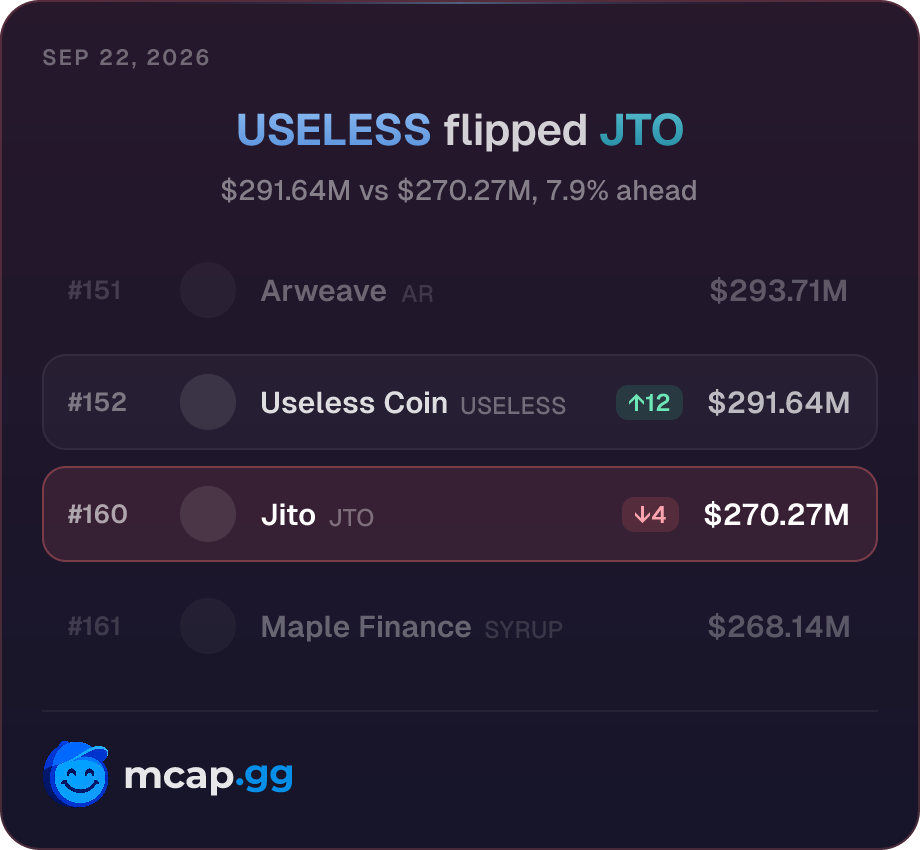The width and height of the screenshot is (920, 850).
Task: Click the 7.9% ahead subtitle text
Action: 621,191
